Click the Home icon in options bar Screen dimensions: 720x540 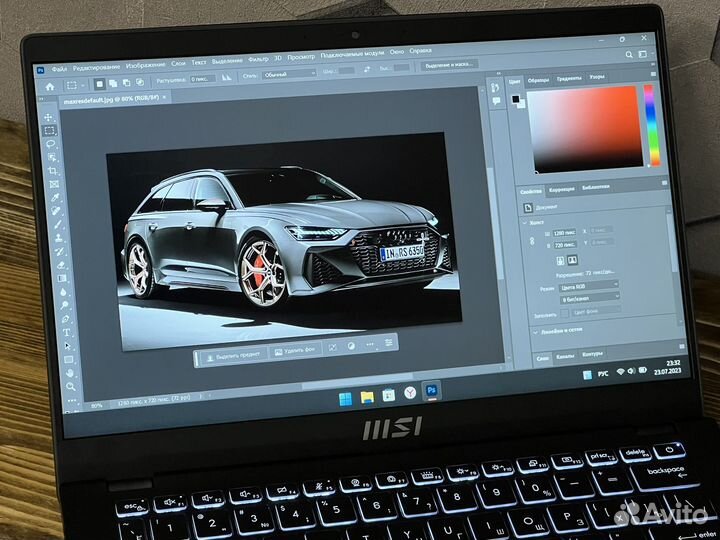coord(48,86)
